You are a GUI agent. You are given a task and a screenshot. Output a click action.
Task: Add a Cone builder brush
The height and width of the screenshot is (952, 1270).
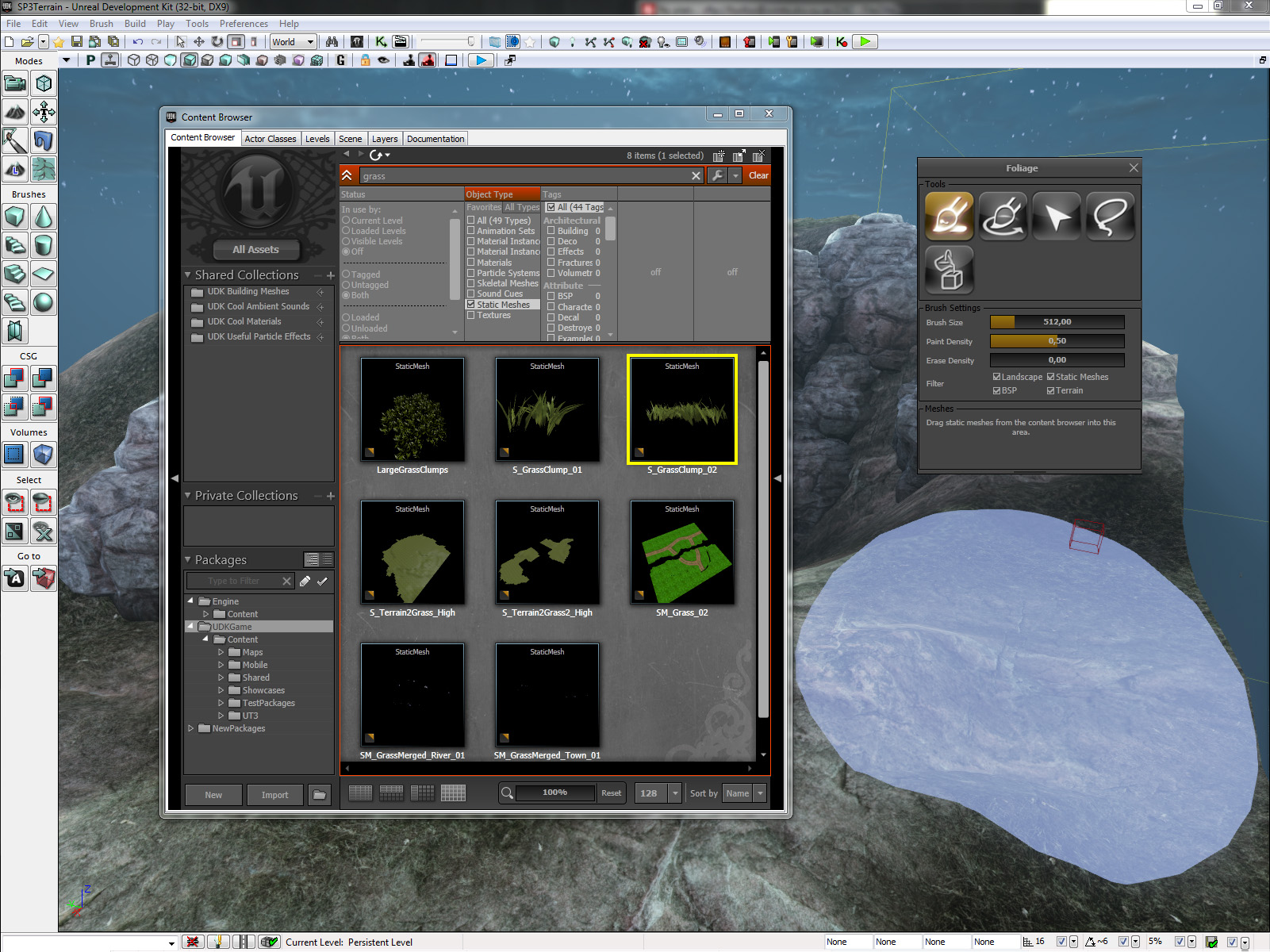point(44,217)
